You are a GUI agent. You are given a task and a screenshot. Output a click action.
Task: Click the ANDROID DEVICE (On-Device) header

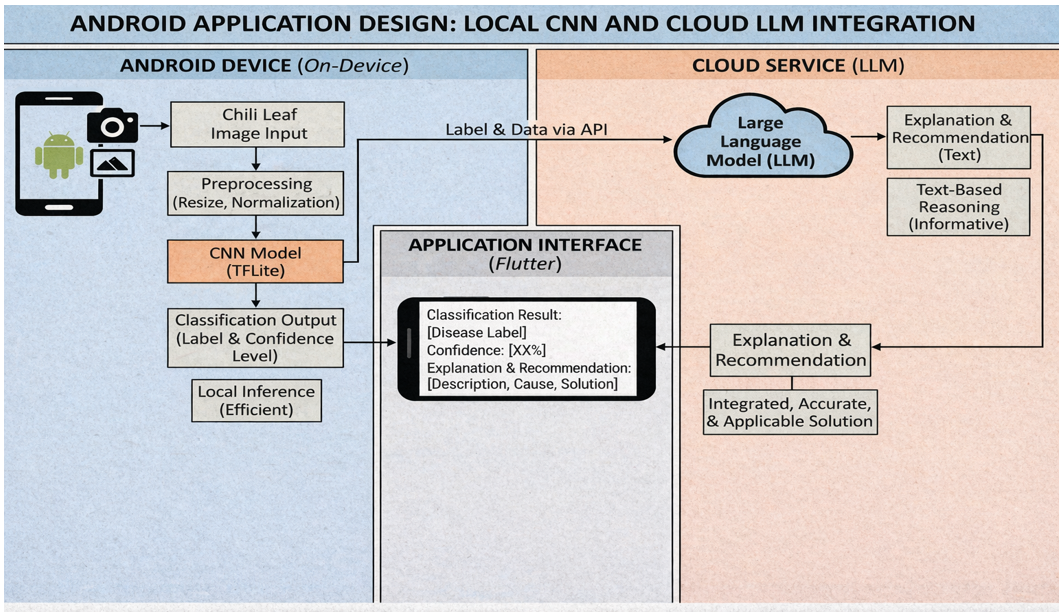click(265, 65)
